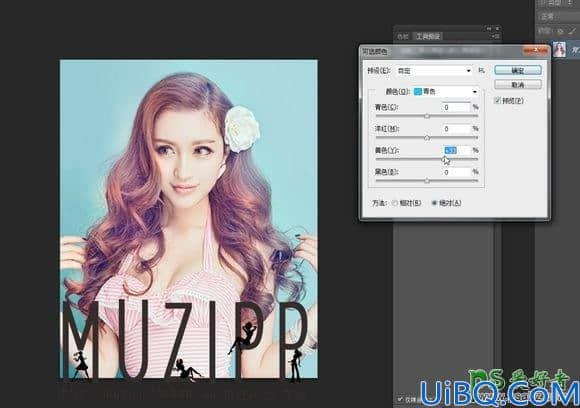Open the 颜色 (Colors) dropdown showing 青色
580x408 pixels.
click(446, 91)
